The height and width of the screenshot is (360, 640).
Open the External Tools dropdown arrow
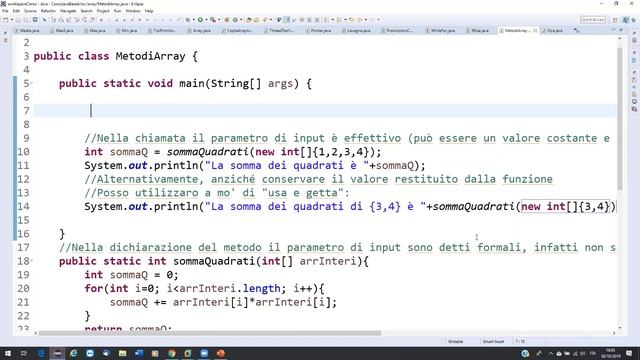[219, 20]
